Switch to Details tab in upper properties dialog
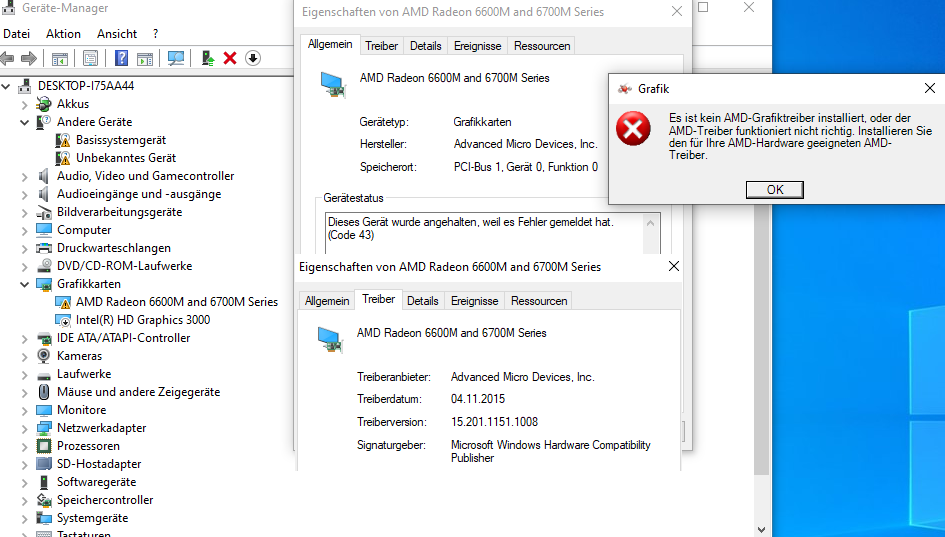 [425, 46]
